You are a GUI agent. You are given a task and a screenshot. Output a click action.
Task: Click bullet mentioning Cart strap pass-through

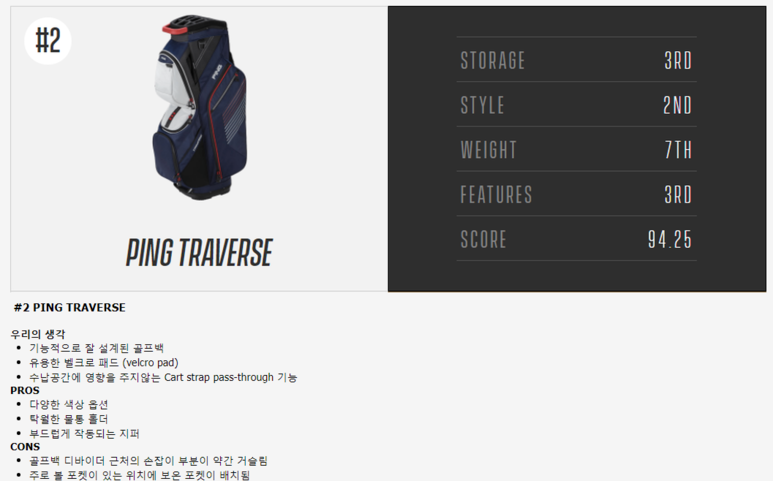coord(163,378)
